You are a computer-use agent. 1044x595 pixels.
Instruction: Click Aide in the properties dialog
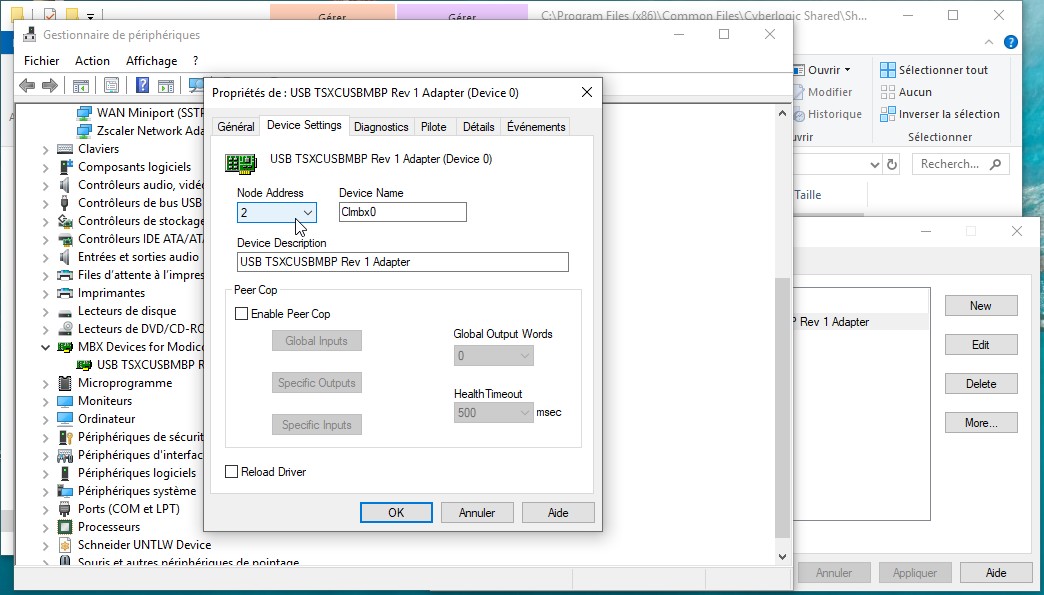558,512
